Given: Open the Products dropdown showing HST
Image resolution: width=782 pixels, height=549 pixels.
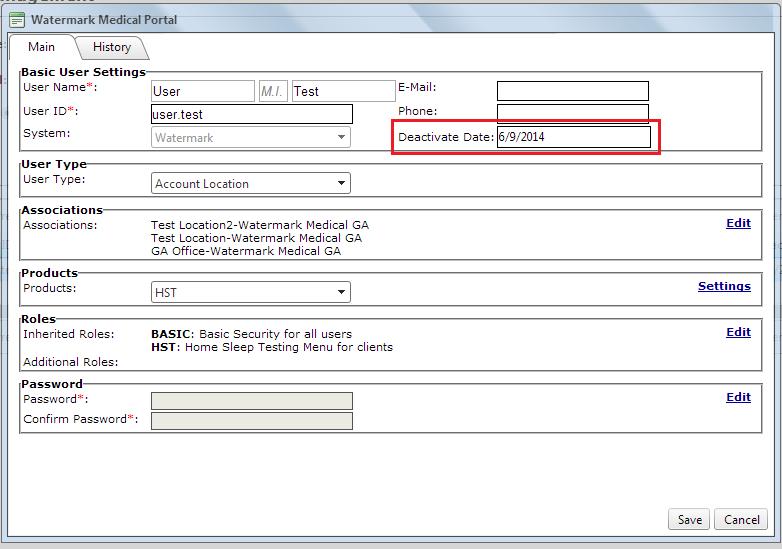Looking at the screenshot, I should click(251, 292).
